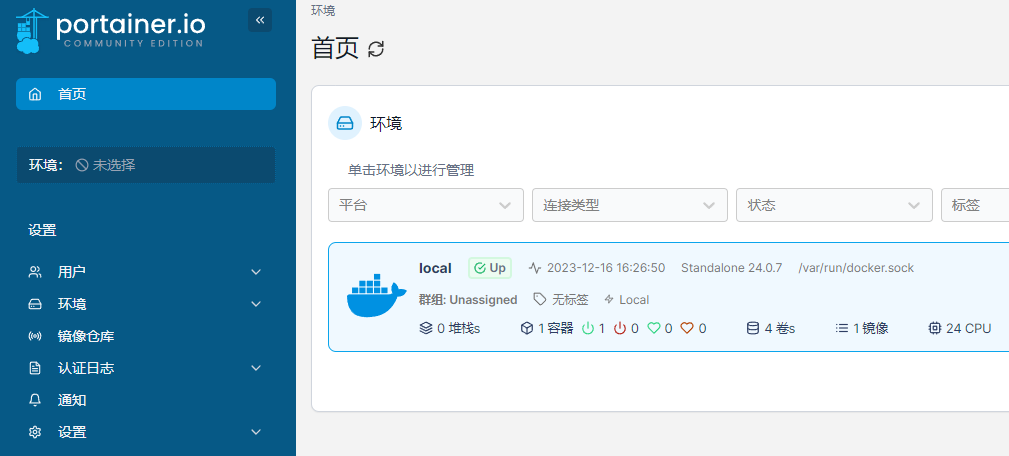
Task: Click the green Up status badge
Action: tap(489, 268)
